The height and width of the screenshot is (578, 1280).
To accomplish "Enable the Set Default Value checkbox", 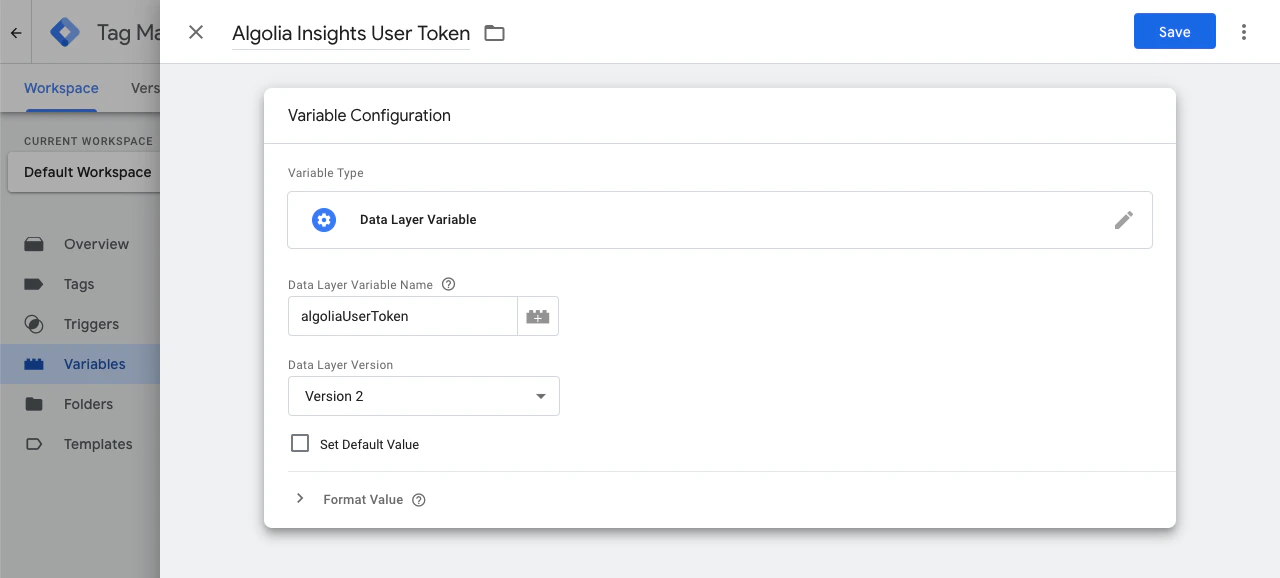I will [x=300, y=443].
